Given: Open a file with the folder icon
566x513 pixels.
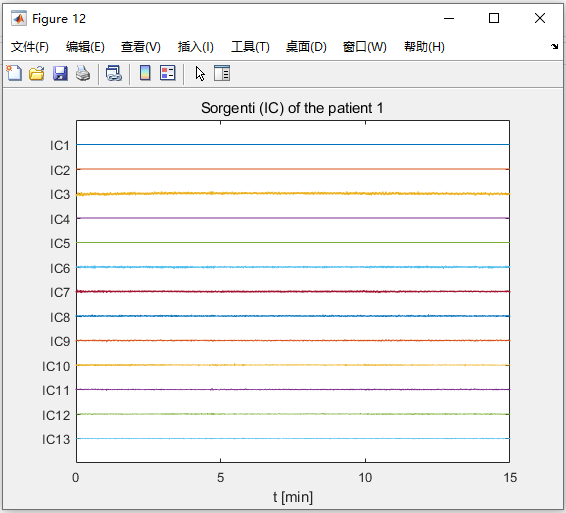Looking at the screenshot, I should (x=36, y=73).
